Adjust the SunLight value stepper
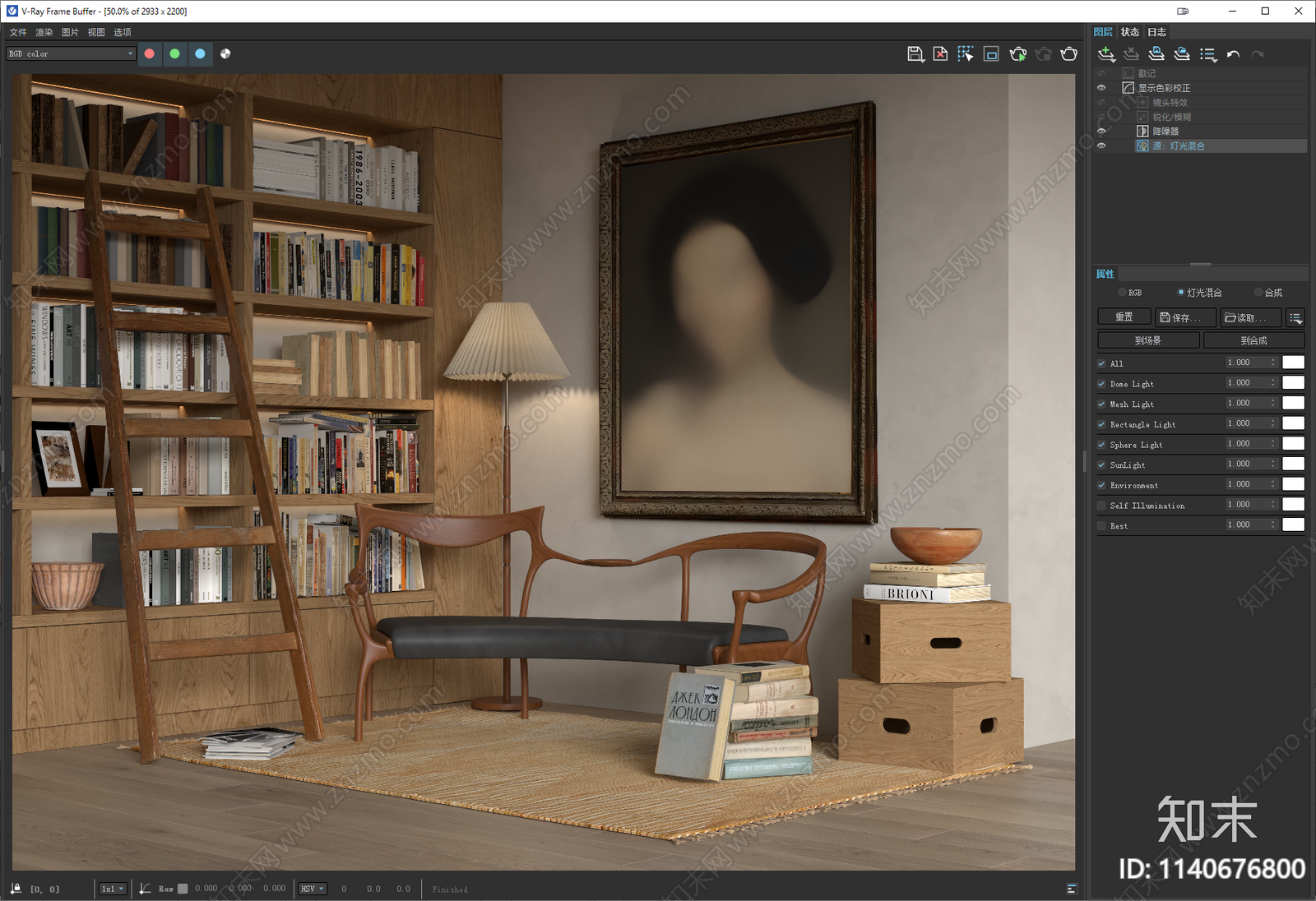 click(x=1273, y=464)
